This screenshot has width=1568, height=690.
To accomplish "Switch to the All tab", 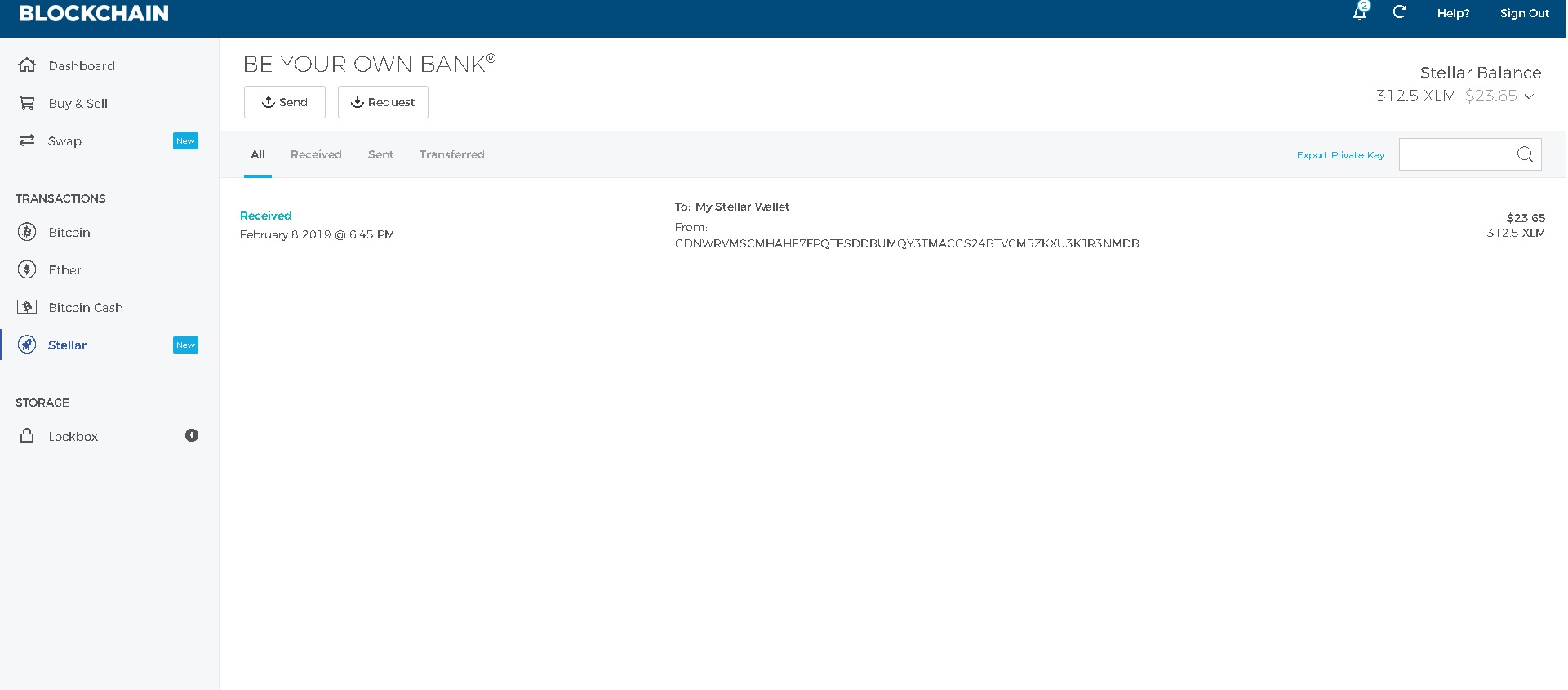I will (258, 154).
